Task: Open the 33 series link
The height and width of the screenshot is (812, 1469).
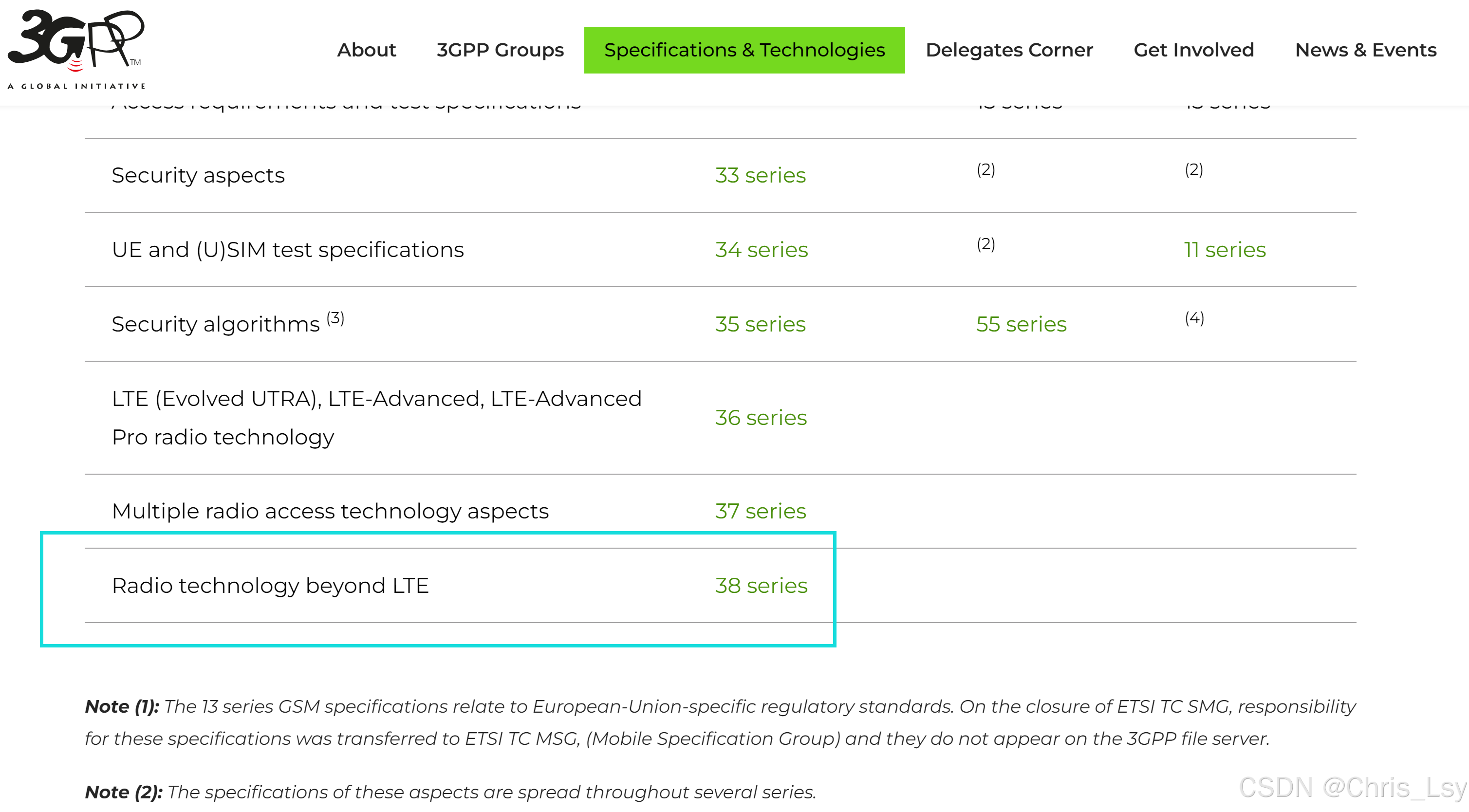Action: pos(760,175)
